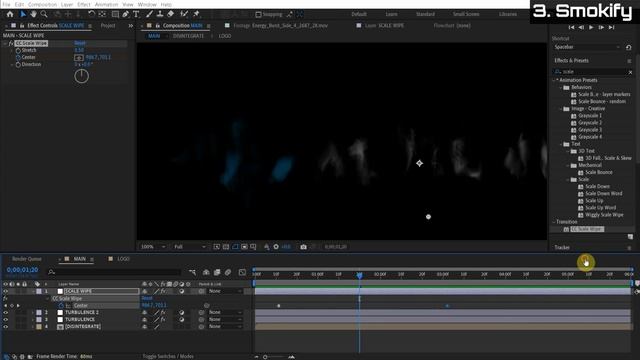
Task: Select the Zoom magnifier tool
Action: (44, 14)
